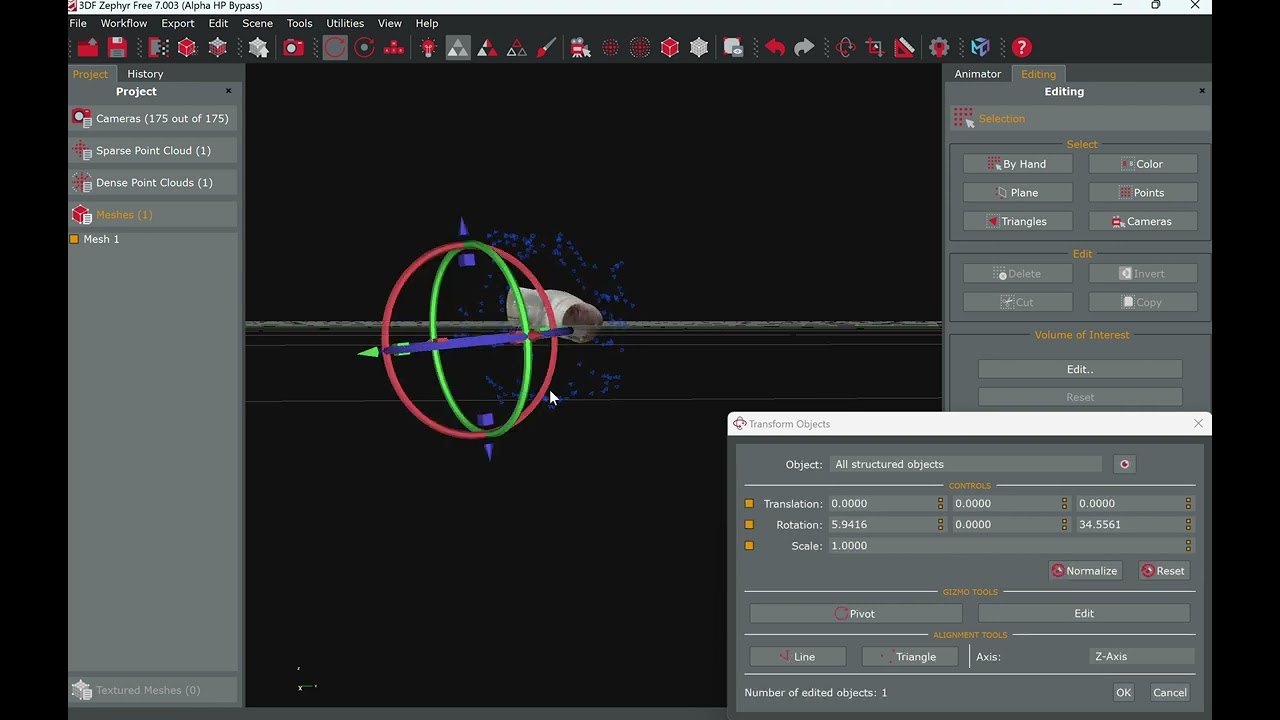
Task: Redo the action with grey arrow
Action: point(804,47)
